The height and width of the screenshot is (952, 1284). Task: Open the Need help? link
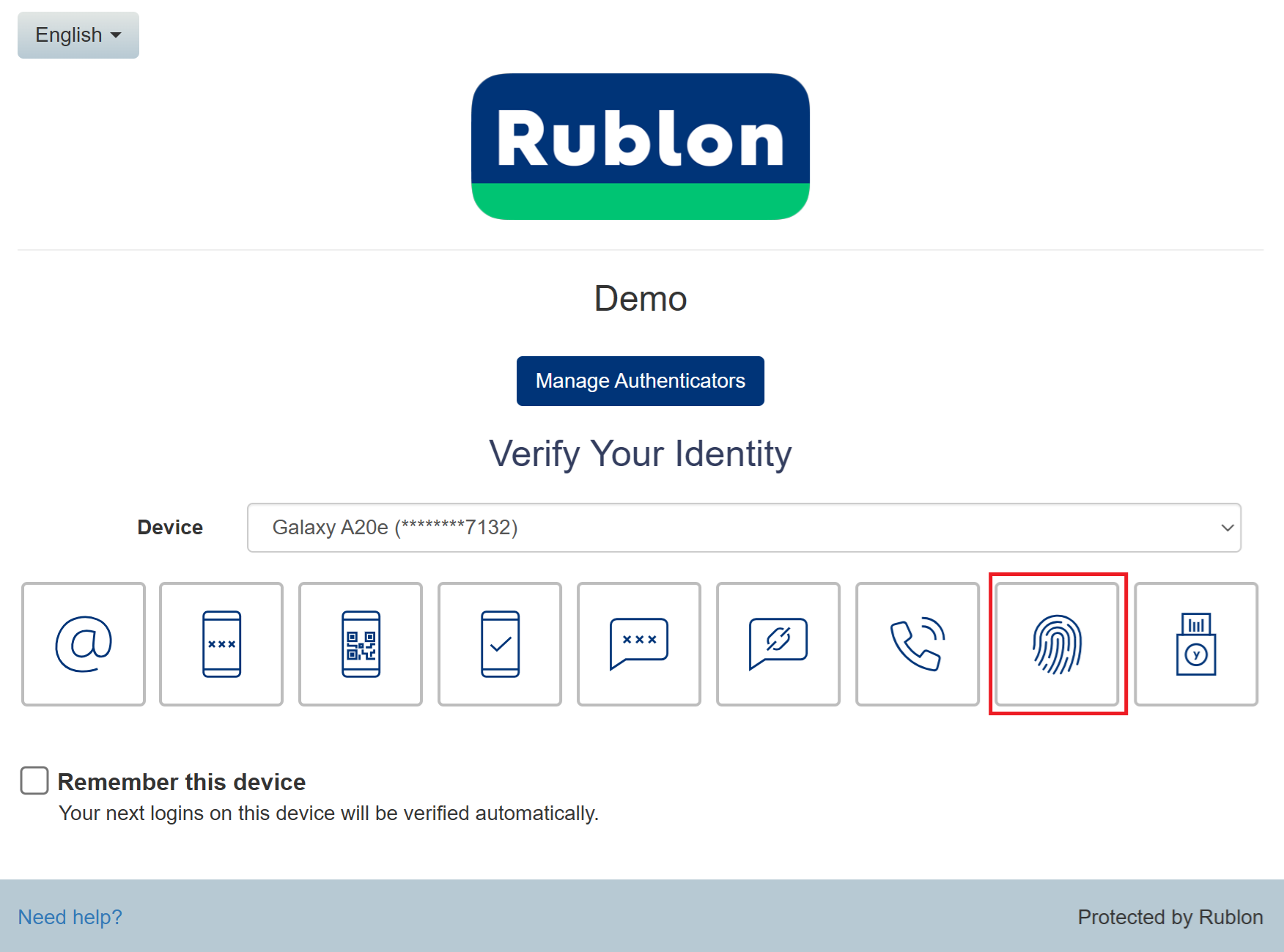coord(70,917)
